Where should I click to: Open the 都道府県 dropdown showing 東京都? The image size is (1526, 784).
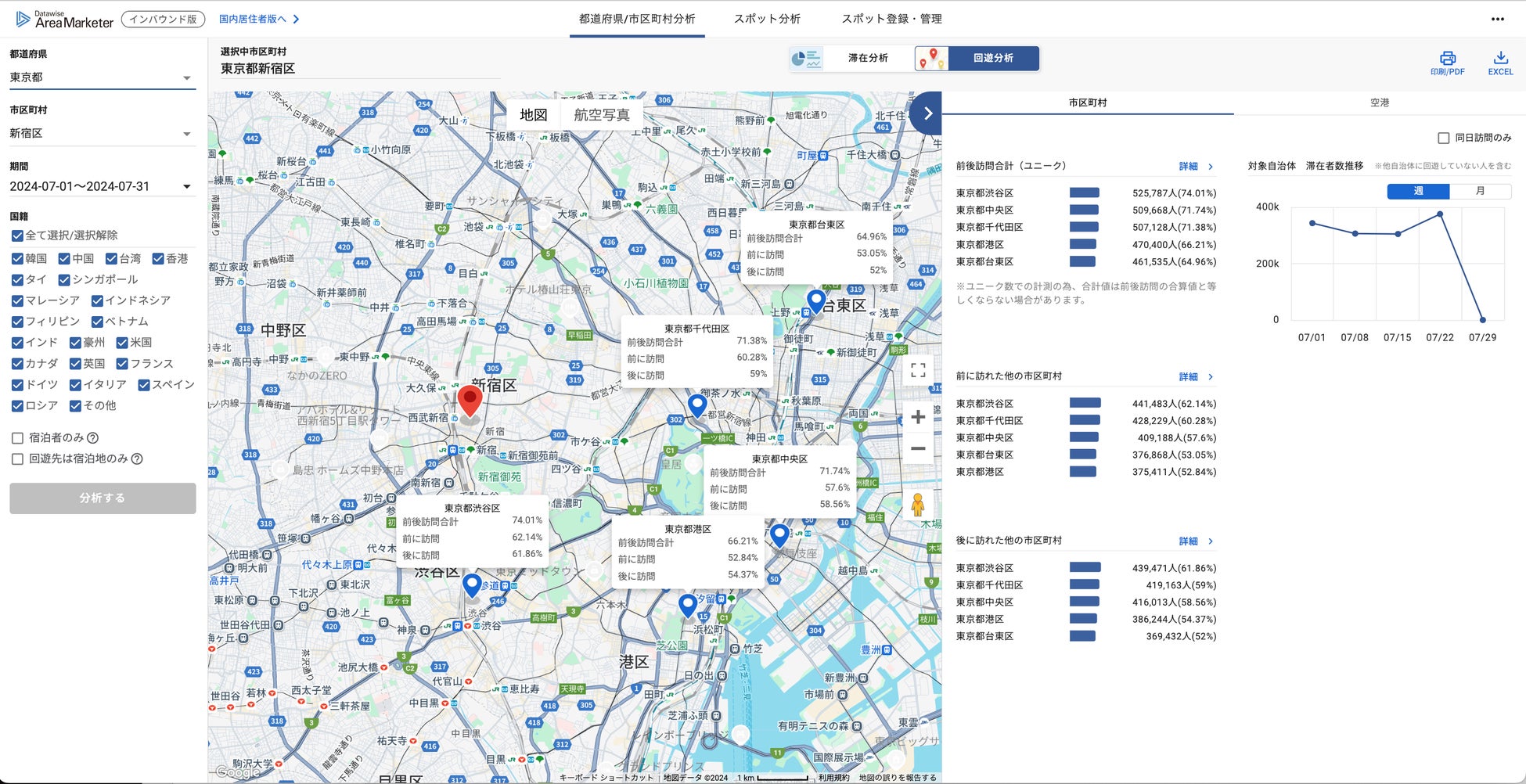click(102, 77)
